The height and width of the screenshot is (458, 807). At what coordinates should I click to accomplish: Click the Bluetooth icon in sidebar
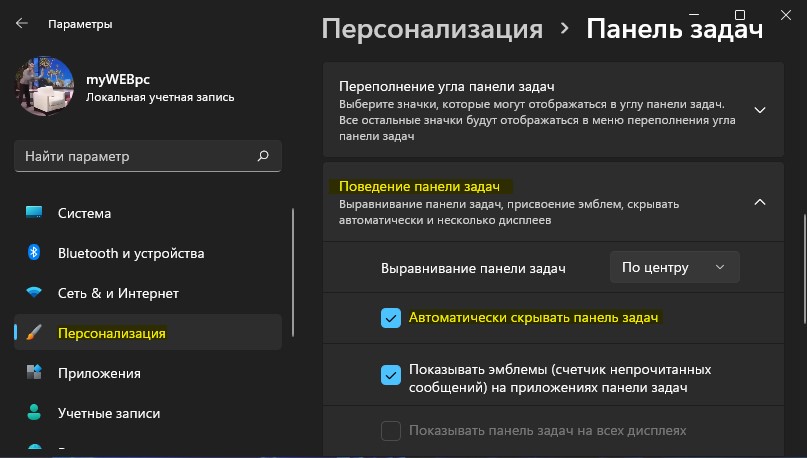(x=34, y=252)
